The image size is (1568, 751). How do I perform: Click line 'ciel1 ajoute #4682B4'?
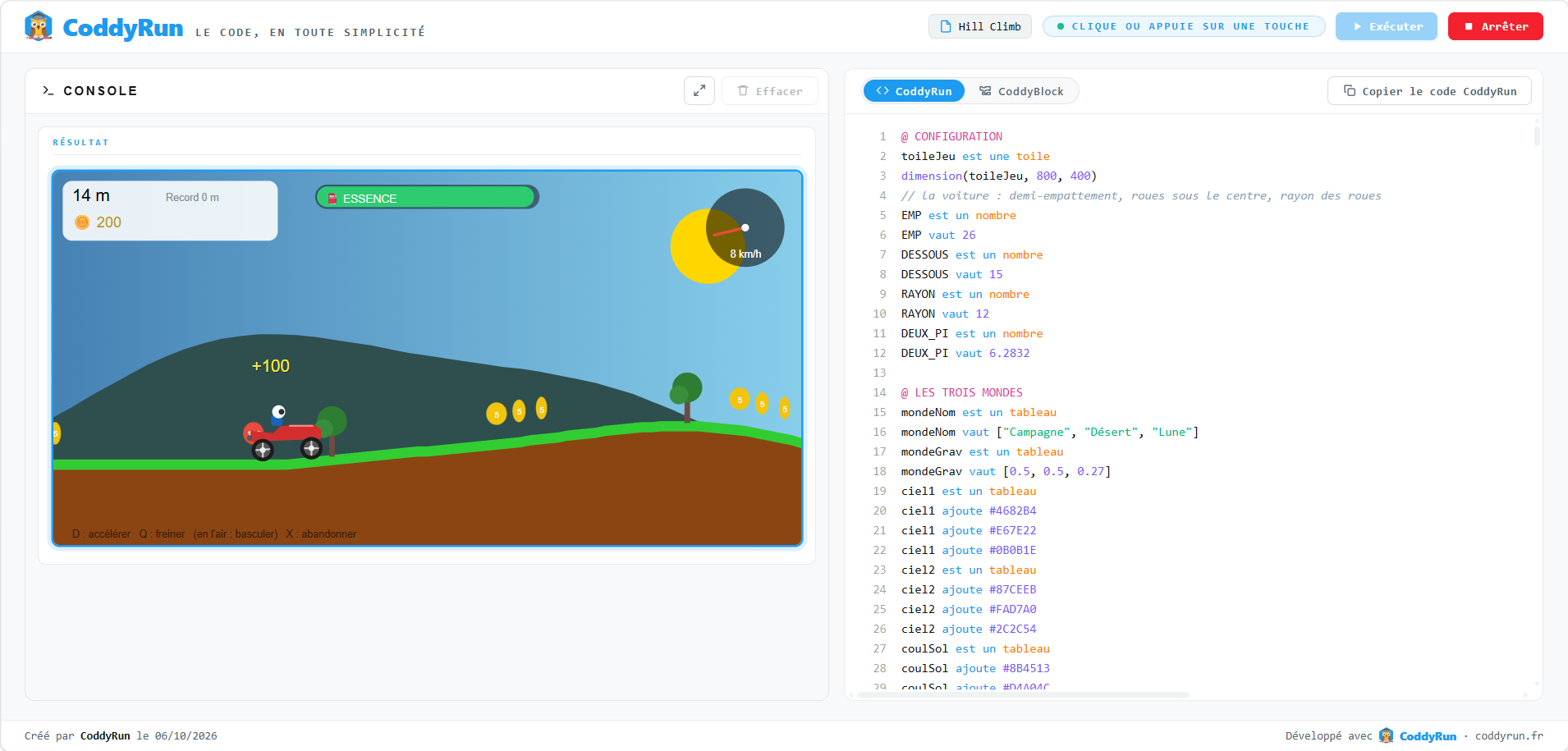click(969, 511)
